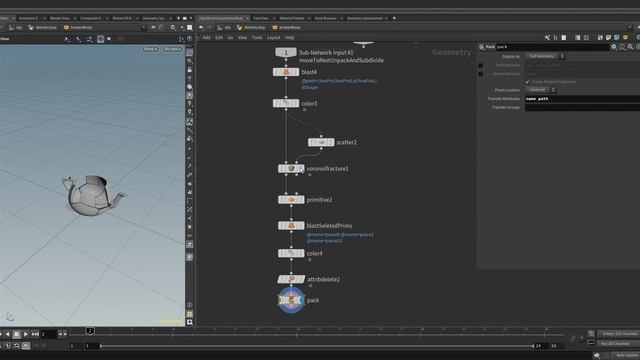Click the Auto Update button

click(626, 356)
